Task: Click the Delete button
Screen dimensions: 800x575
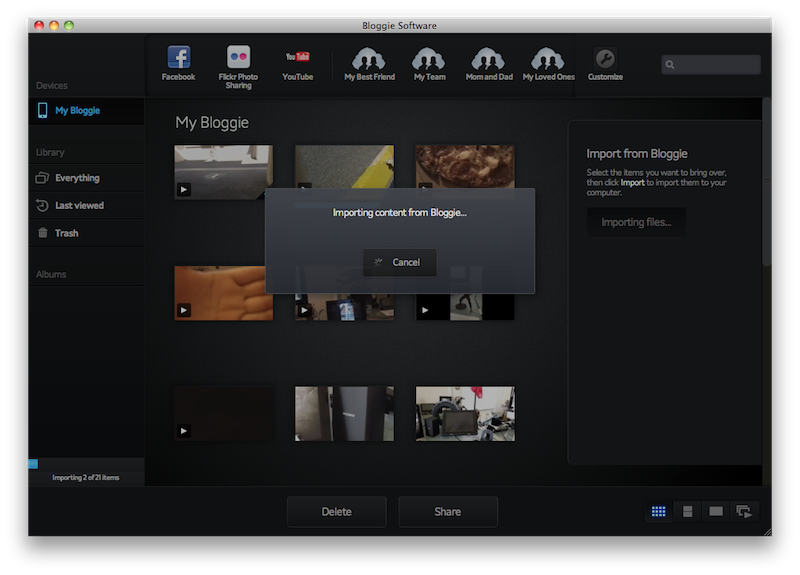Action: click(337, 512)
